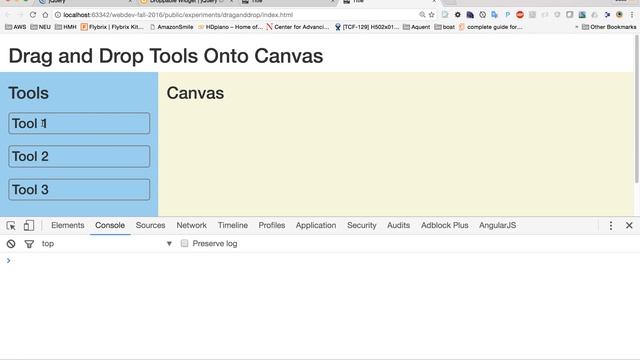
Task: Switch to the Timeline tab
Action: tap(233, 225)
